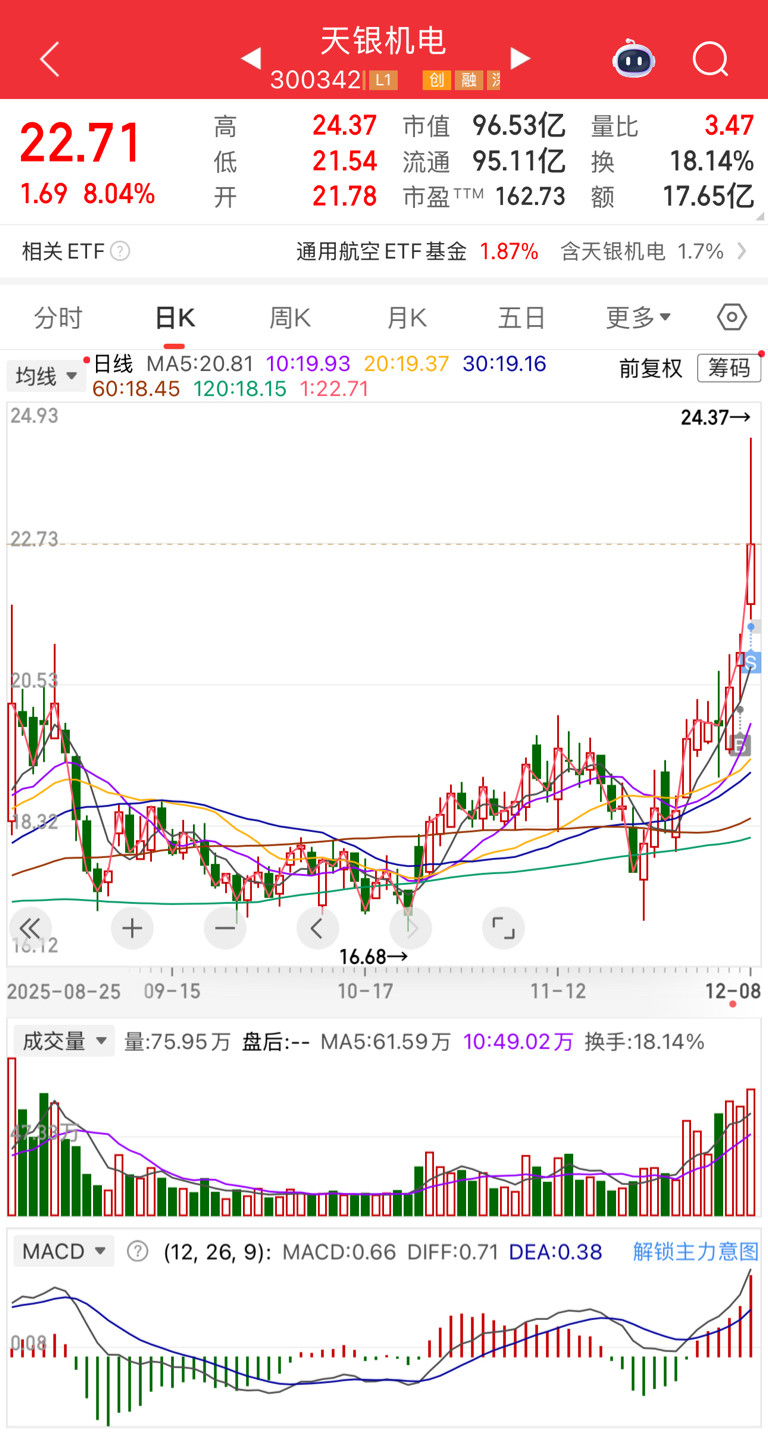The image size is (768, 1441).
Task: Expand the 更多 period dropdown
Action: point(638,318)
